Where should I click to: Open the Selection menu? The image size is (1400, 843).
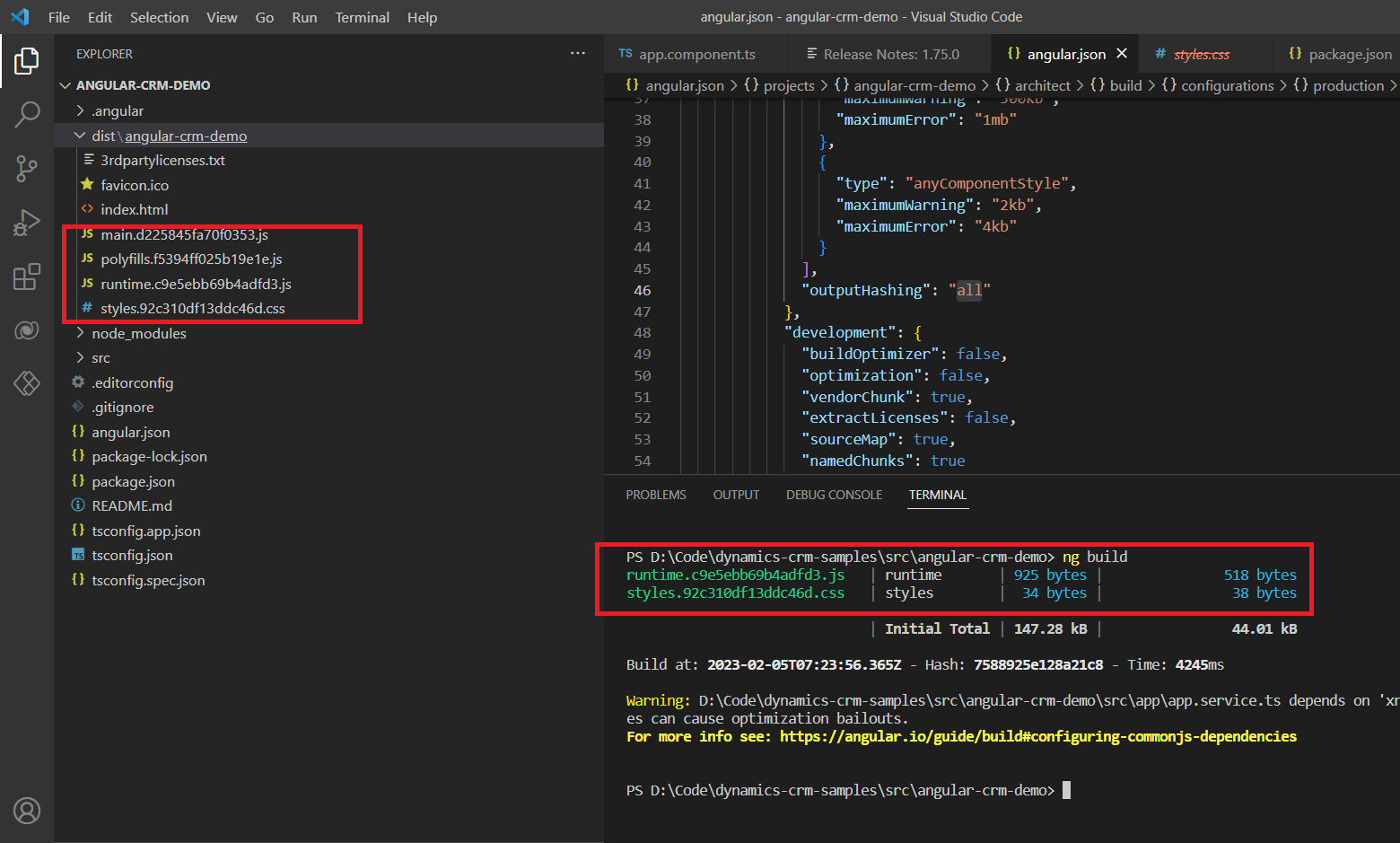(159, 17)
